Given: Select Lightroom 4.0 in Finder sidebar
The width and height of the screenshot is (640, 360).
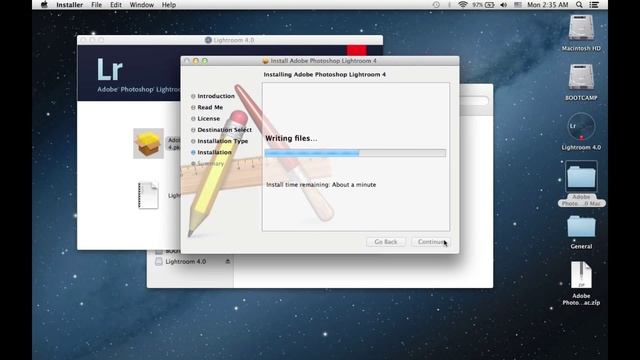Looking at the screenshot, I should point(186,262).
